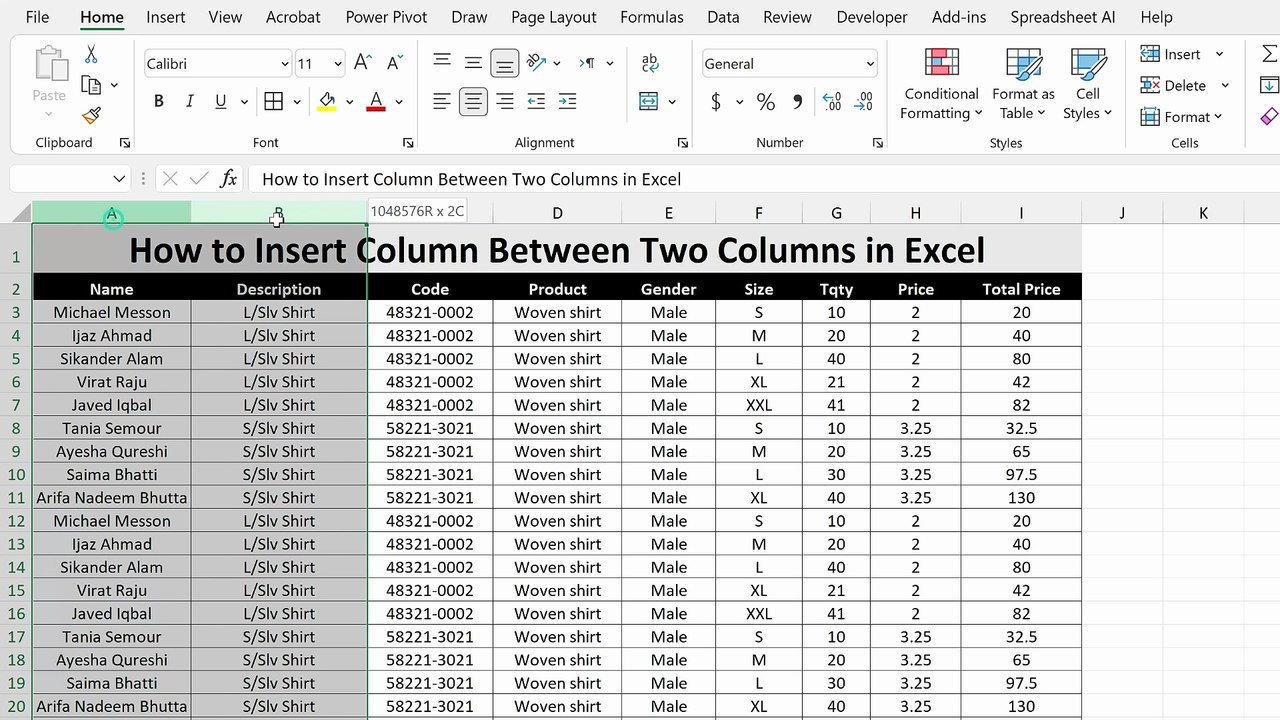
Task: Click the Wrap Text icon
Action: [x=650, y=63]
